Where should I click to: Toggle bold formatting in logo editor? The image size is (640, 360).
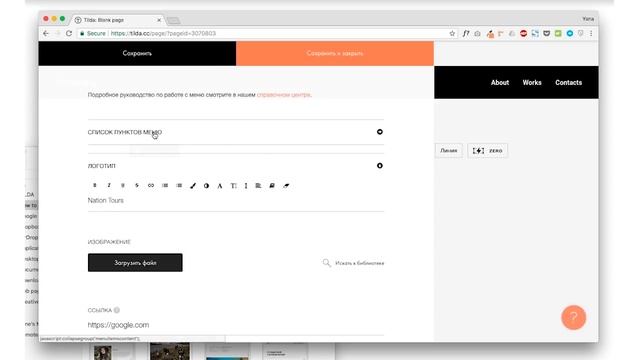tap(95, 185)
